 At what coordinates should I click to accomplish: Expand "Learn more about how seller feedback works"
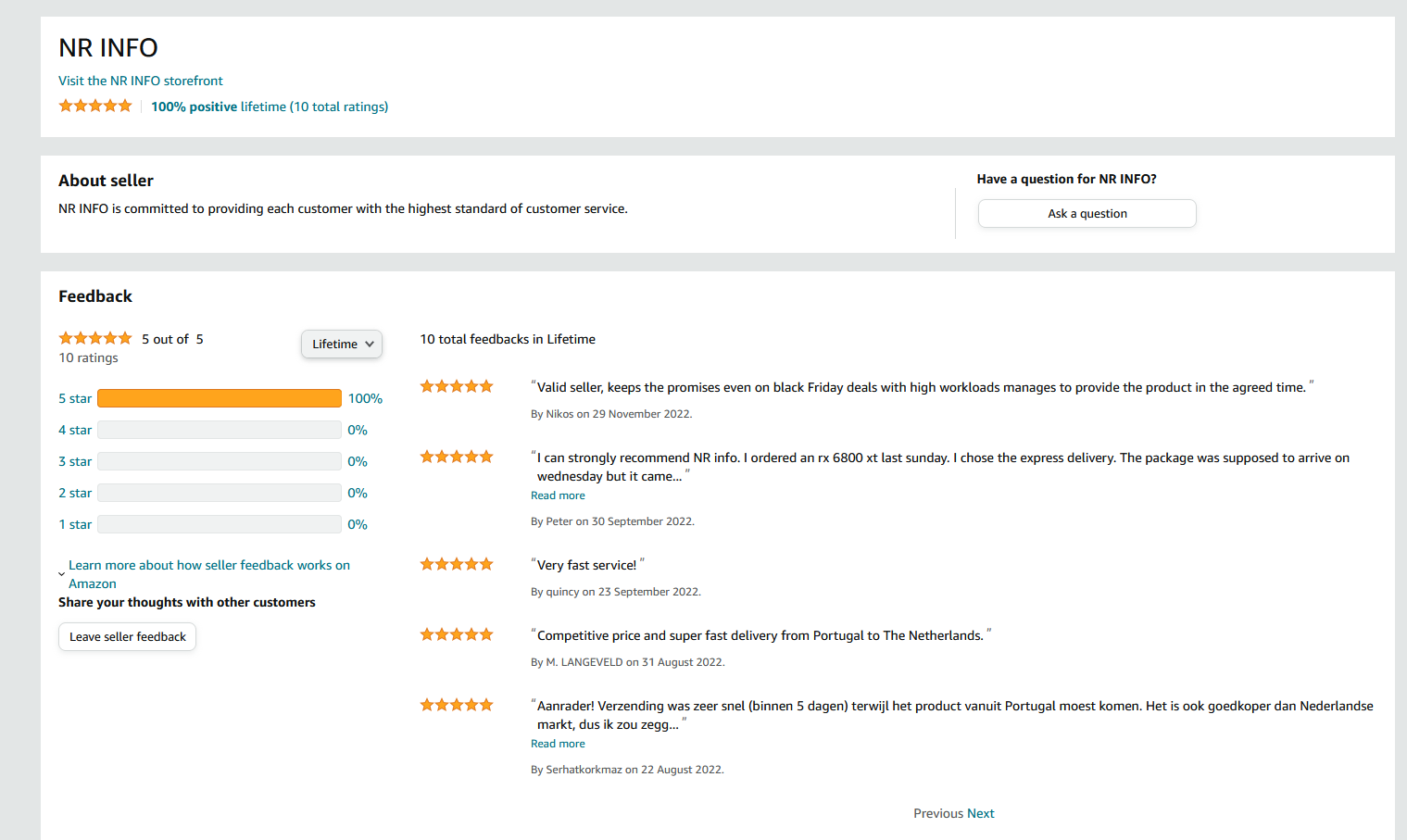209,574
